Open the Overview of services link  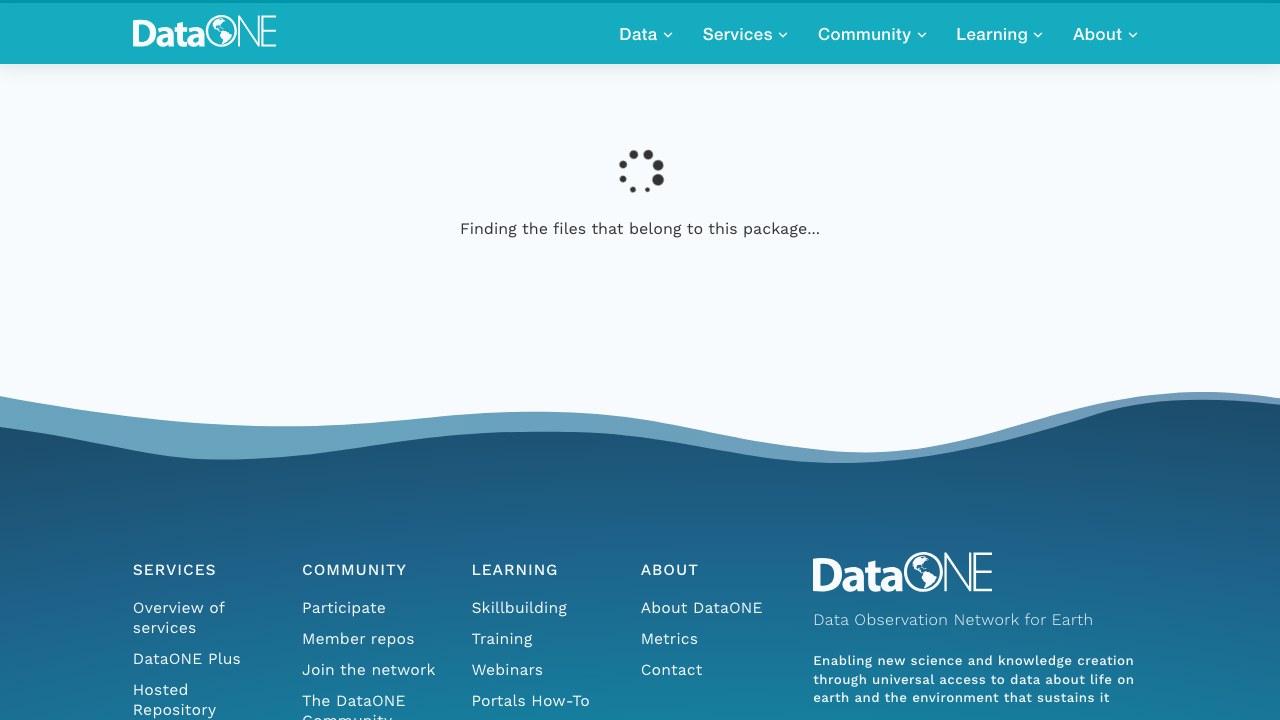pos(179,618)
